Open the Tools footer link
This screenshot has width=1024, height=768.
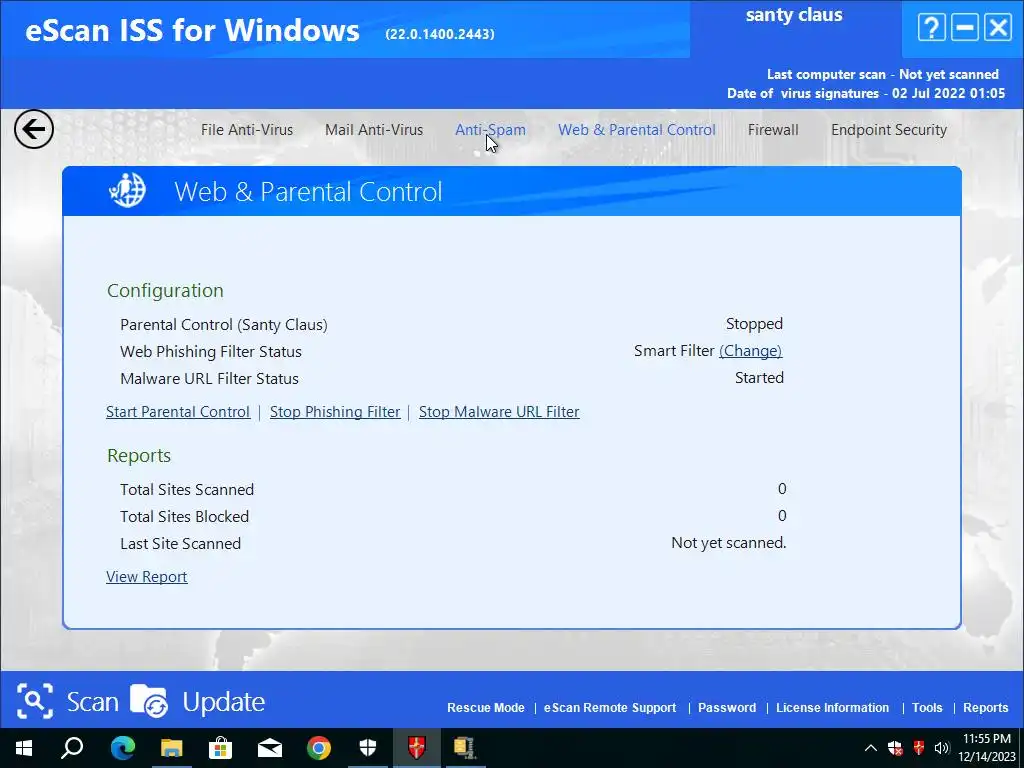927,708
